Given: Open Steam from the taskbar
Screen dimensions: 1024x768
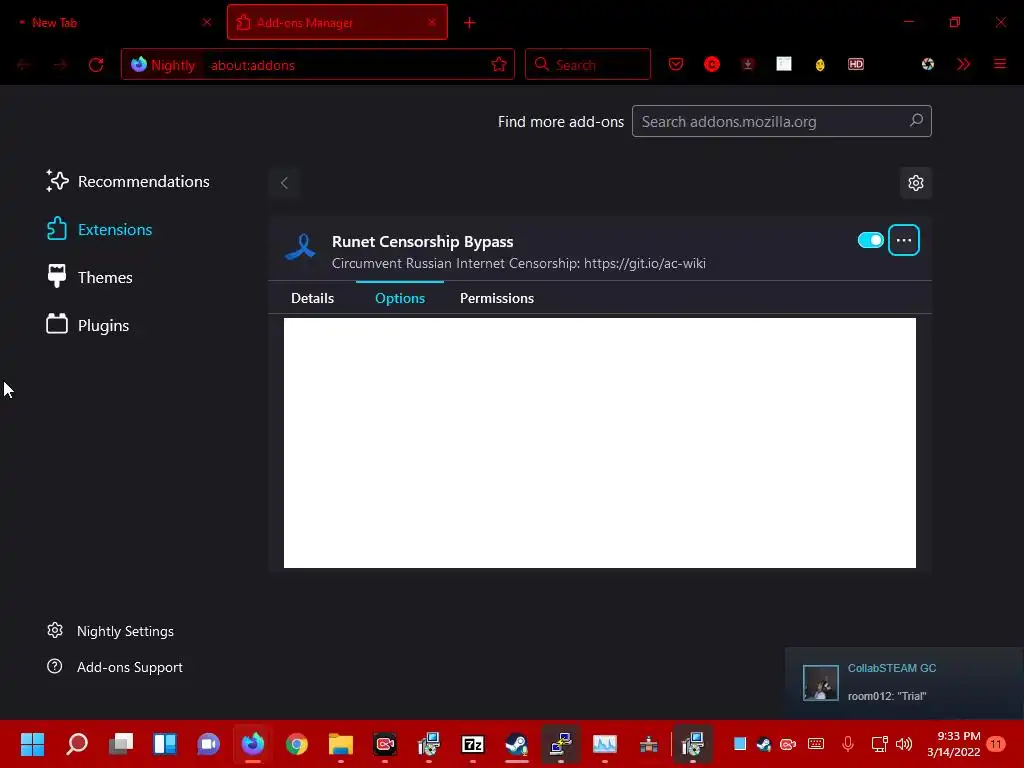Looking at the screenshot, I should click(517, 743).
